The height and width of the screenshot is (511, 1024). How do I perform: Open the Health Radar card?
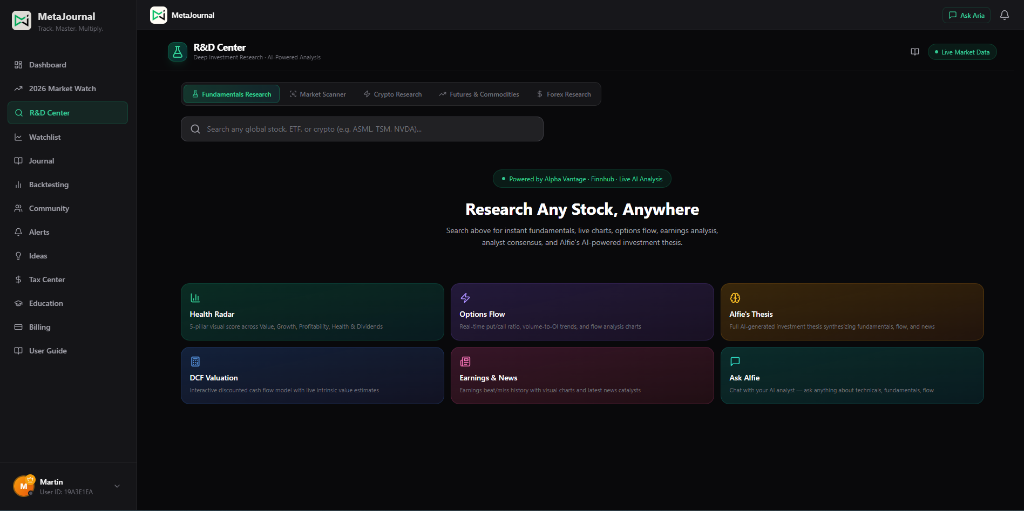[312, 312]
